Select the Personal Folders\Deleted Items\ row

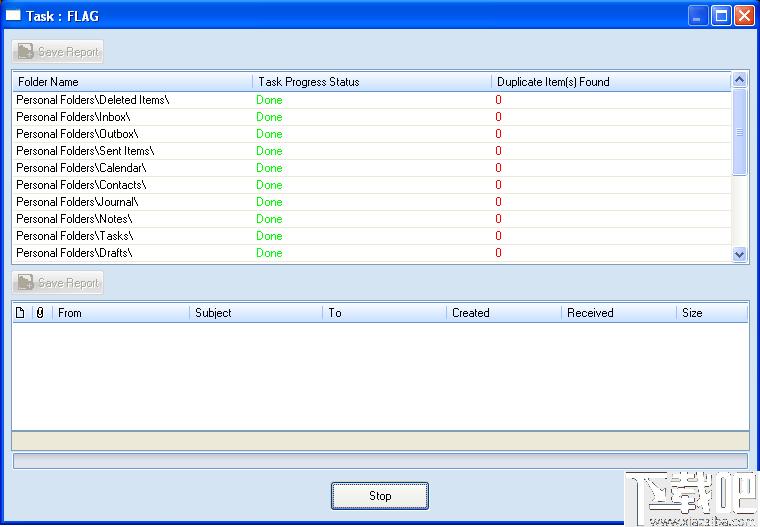click(372, 100)
